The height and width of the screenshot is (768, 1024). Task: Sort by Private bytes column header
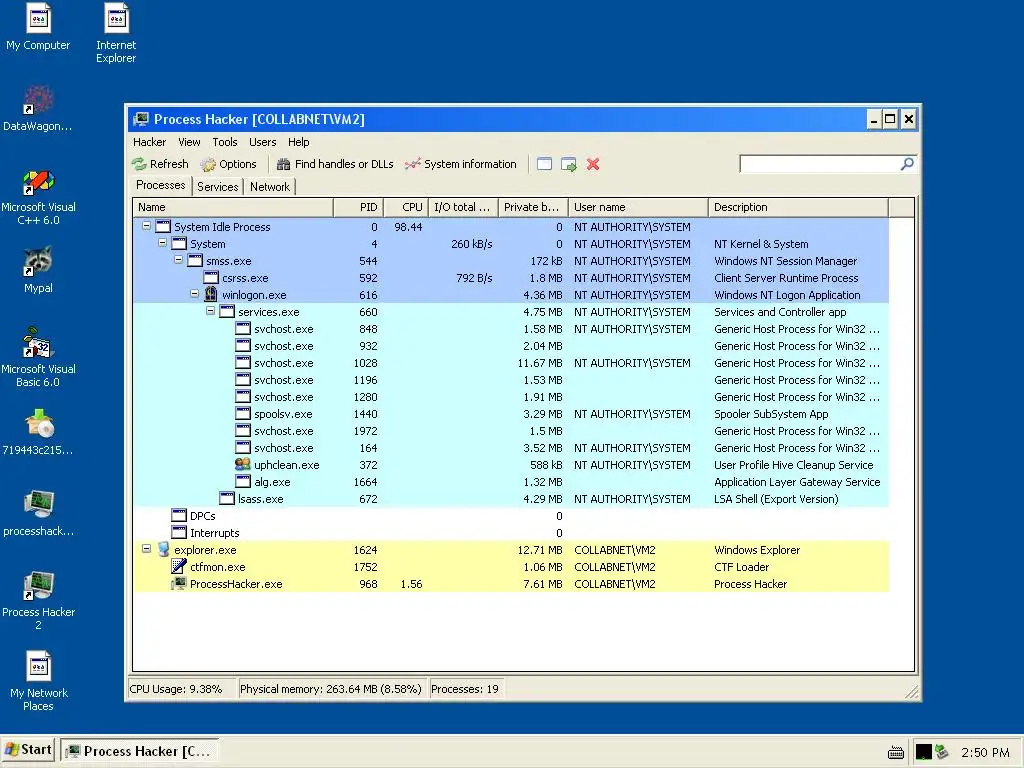point(533,207)
